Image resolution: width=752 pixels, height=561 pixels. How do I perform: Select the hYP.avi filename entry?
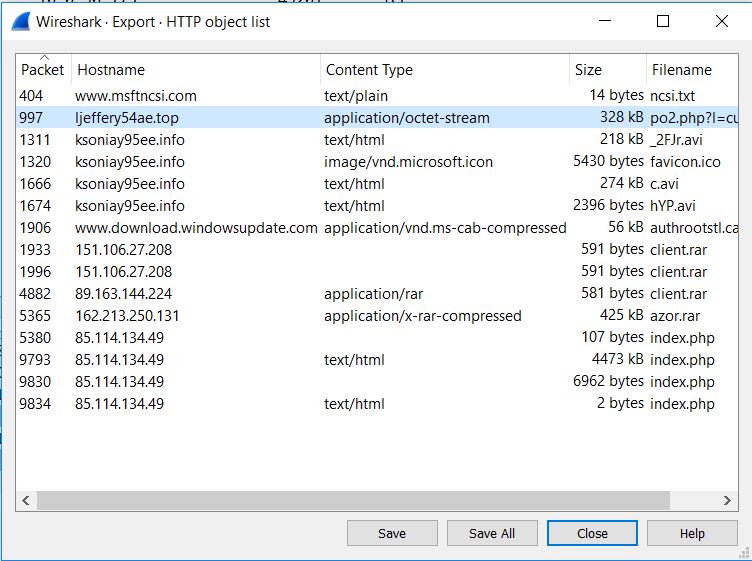672,206
